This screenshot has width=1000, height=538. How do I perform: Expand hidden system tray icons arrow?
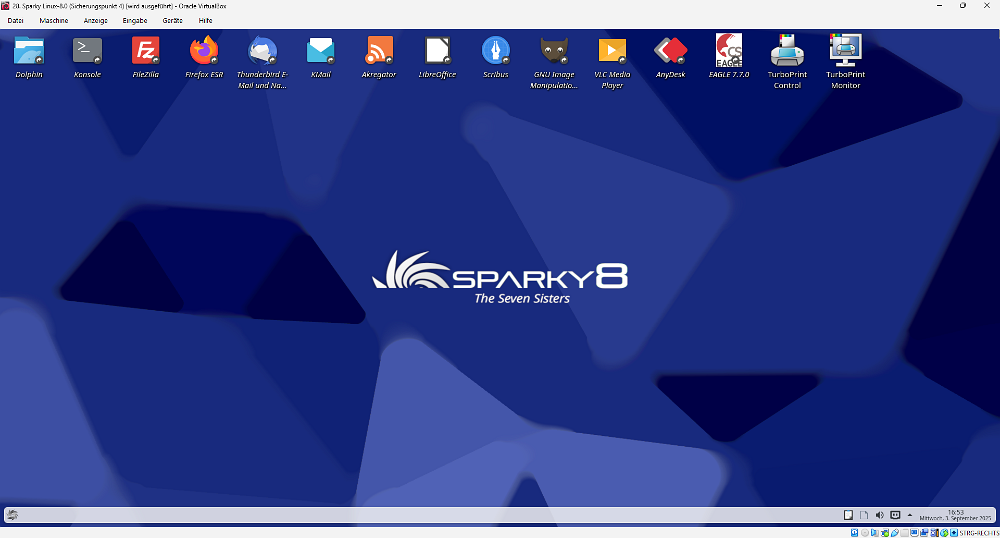tap(910, 515)
